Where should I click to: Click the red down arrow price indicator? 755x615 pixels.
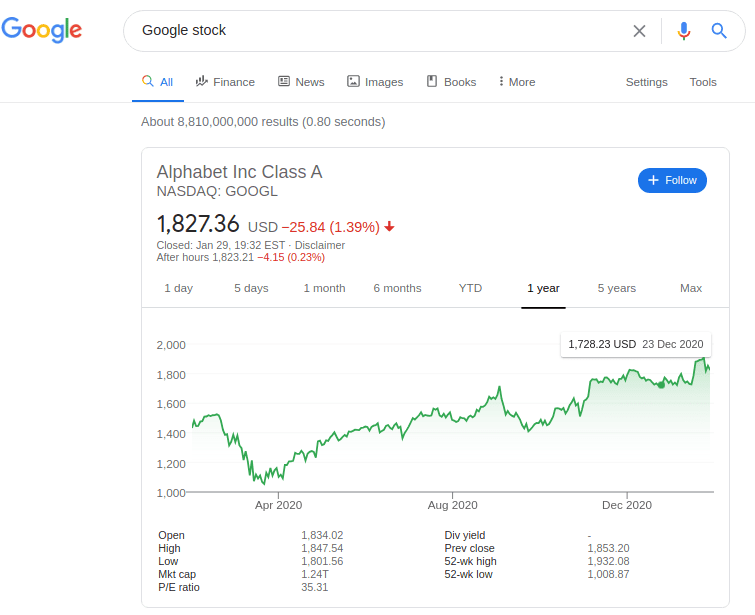[390, 226]
